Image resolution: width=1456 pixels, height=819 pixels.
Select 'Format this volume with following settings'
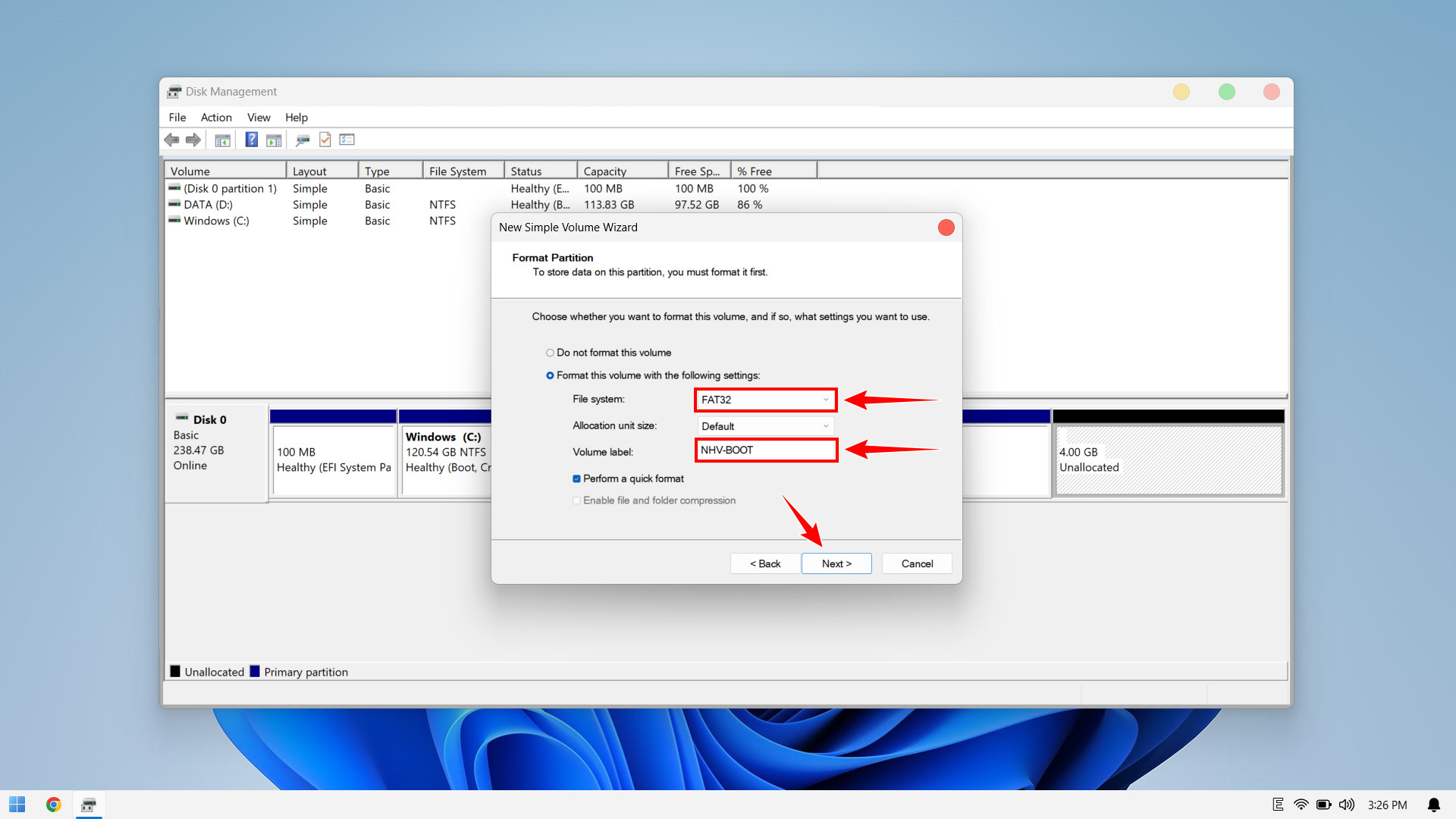pos(550,375)
